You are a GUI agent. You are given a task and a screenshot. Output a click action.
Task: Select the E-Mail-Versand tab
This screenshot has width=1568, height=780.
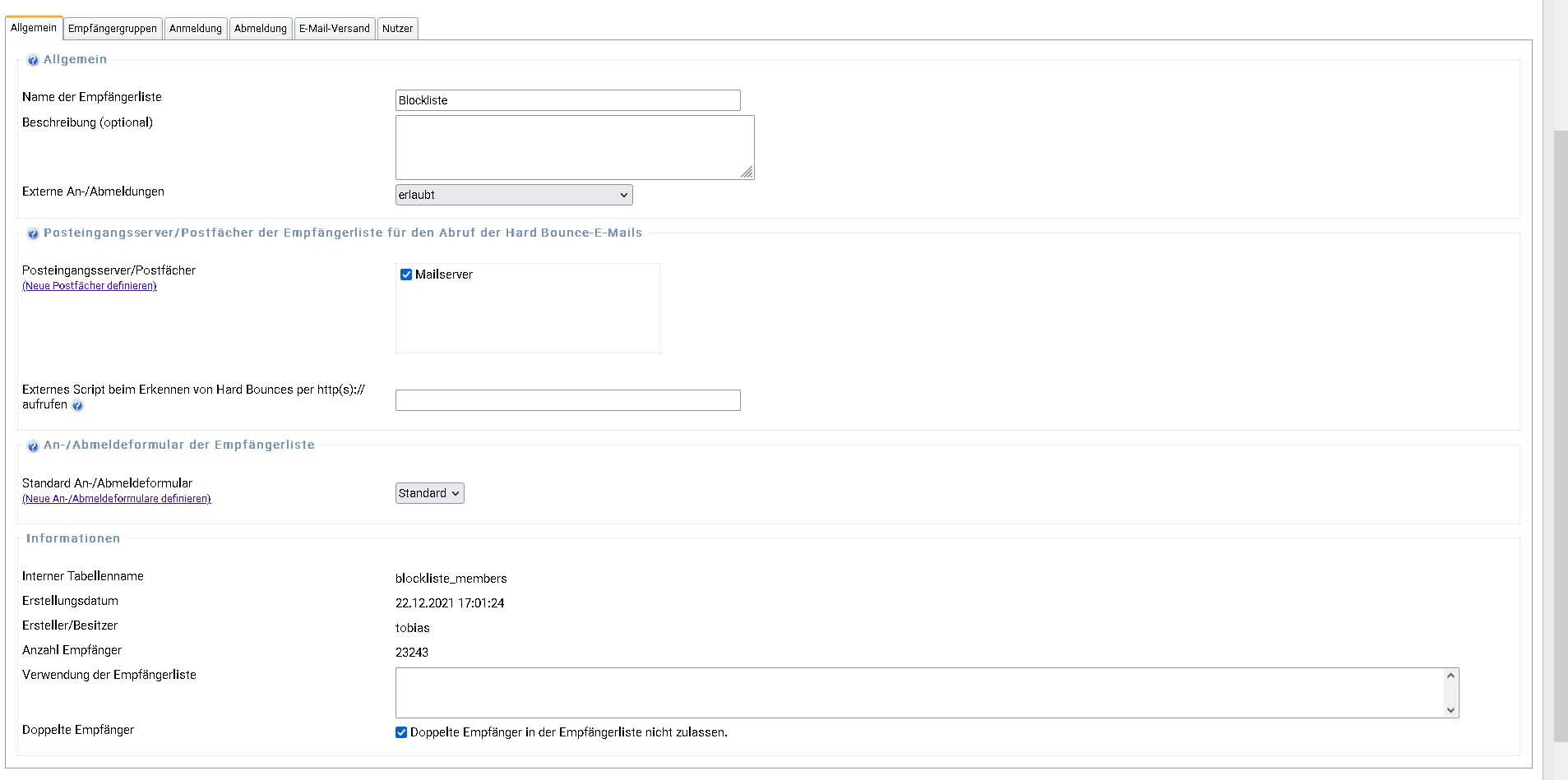pyautogui.click(x=335, y=29)
